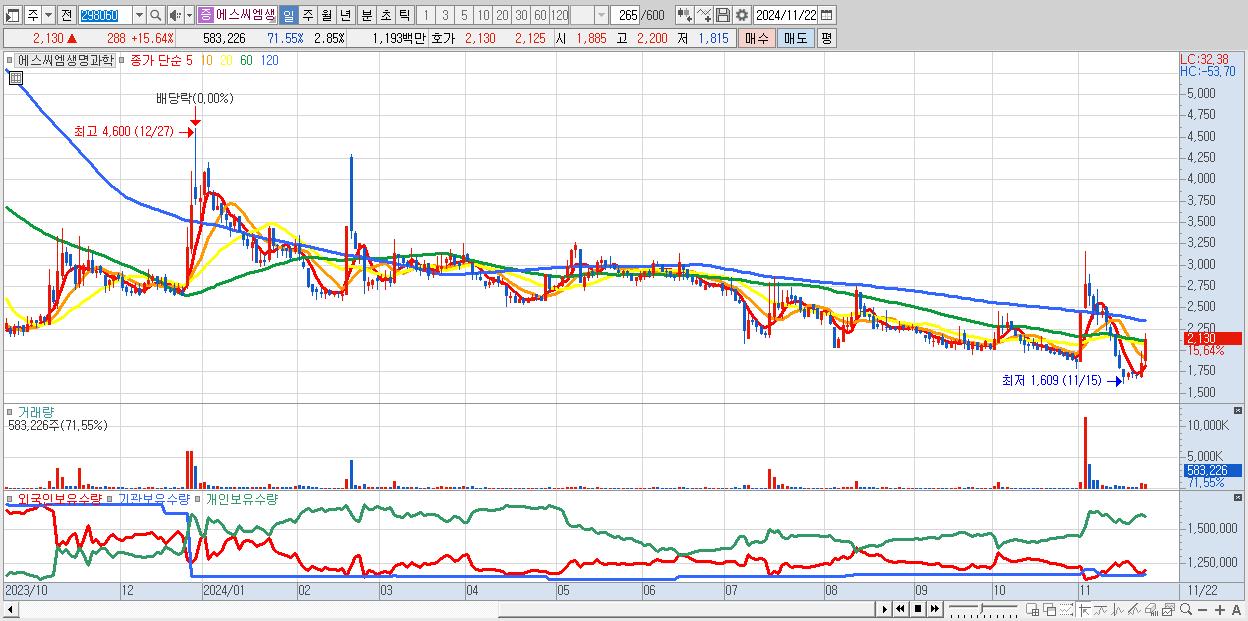Click 외국인보유수량 legend label
The height and width of the screenshot is (621, 1248).
[59, 498]
